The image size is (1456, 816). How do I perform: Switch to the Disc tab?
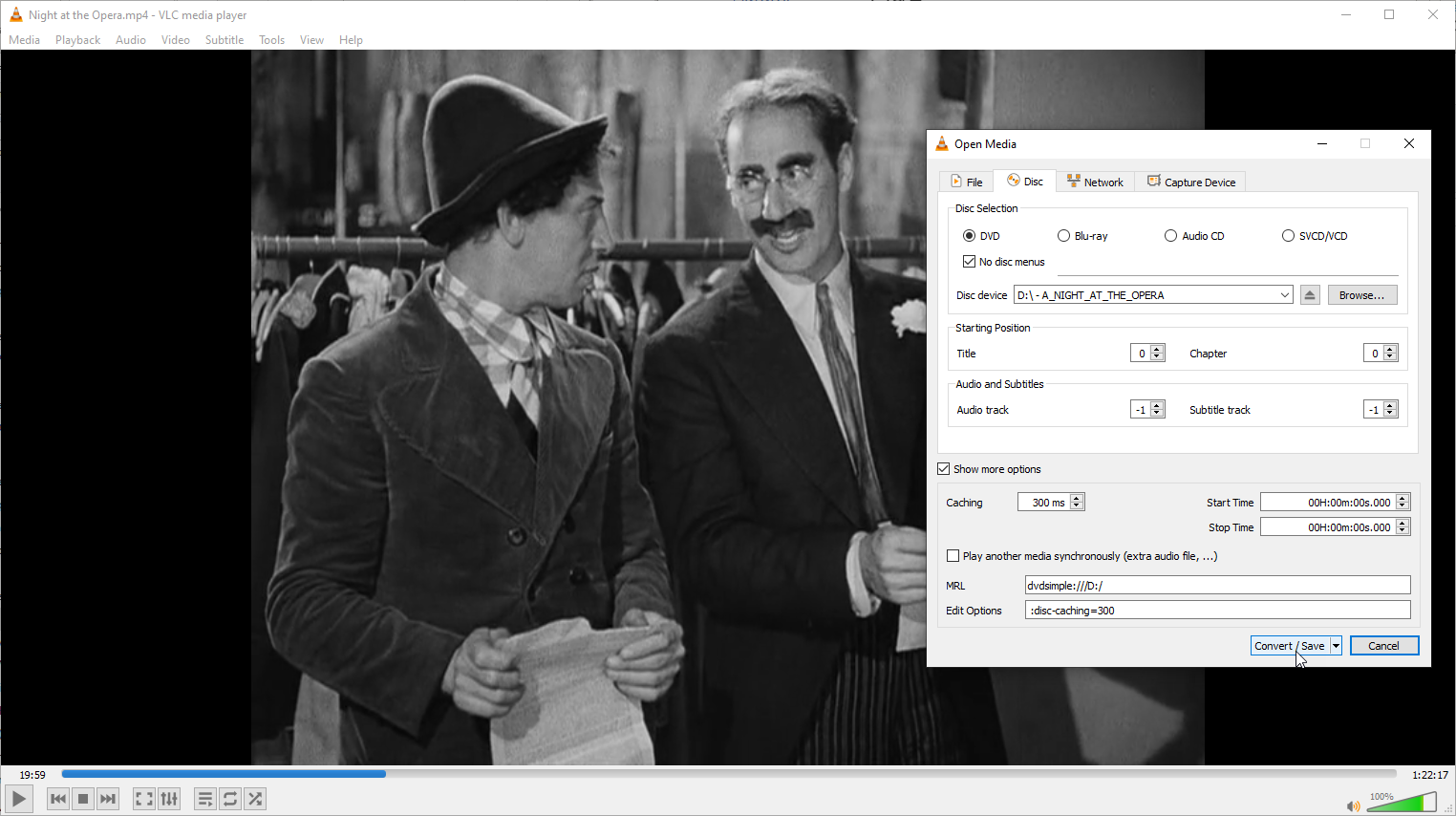coord(1024,181)
